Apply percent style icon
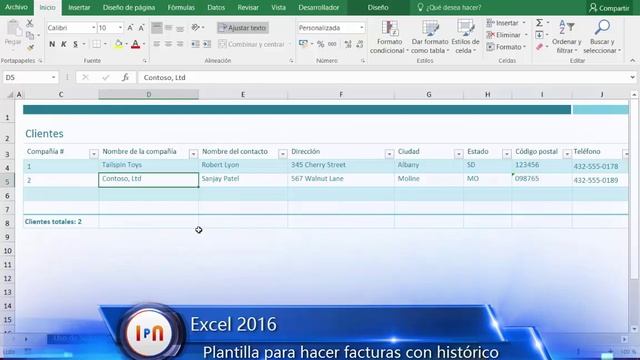This screenshot has height=360, width=640. [x=321, y=44]
